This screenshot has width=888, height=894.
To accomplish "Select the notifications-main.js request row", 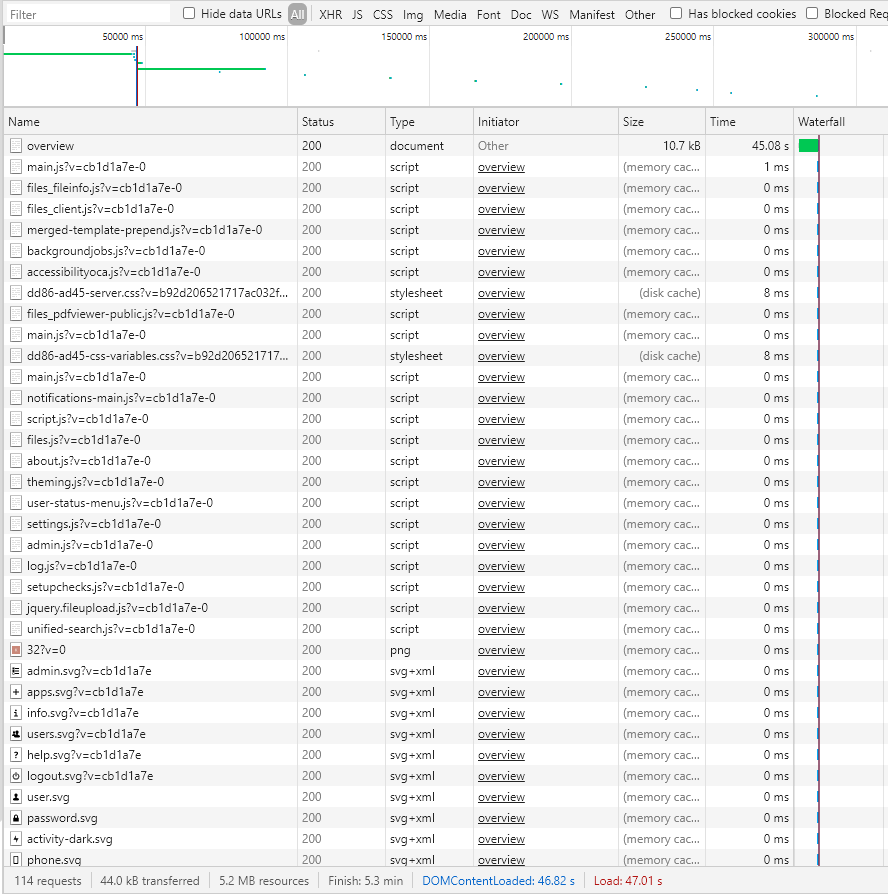I will click(x=445, y=398).
